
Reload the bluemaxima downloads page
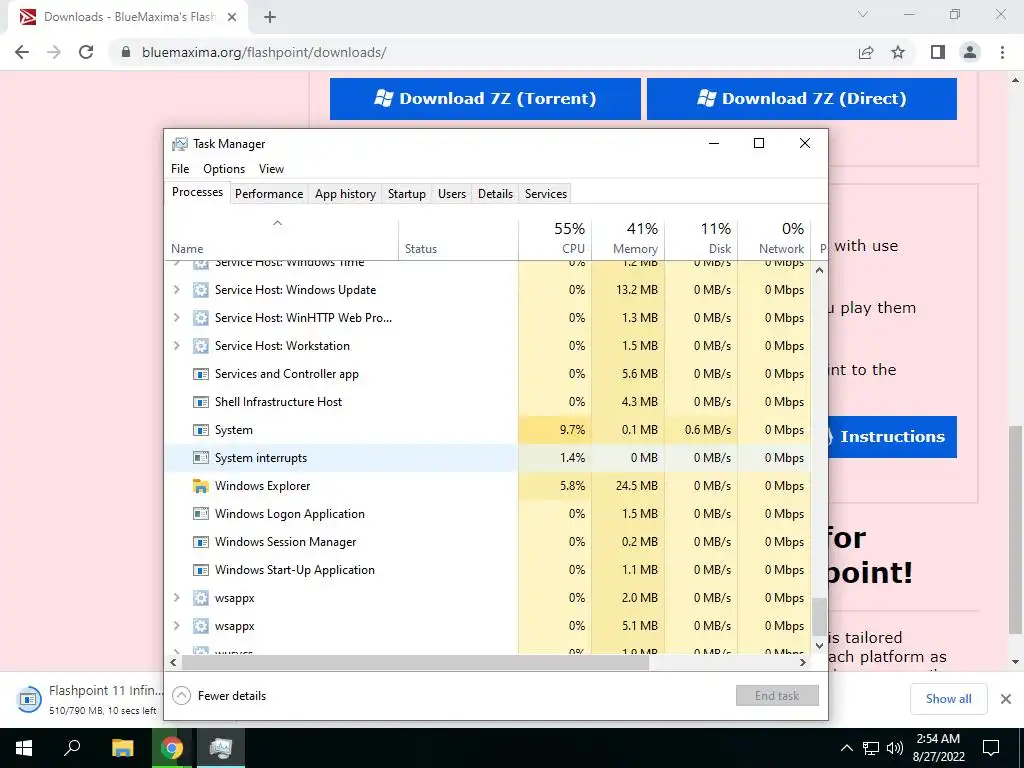(x=86, y=52)
